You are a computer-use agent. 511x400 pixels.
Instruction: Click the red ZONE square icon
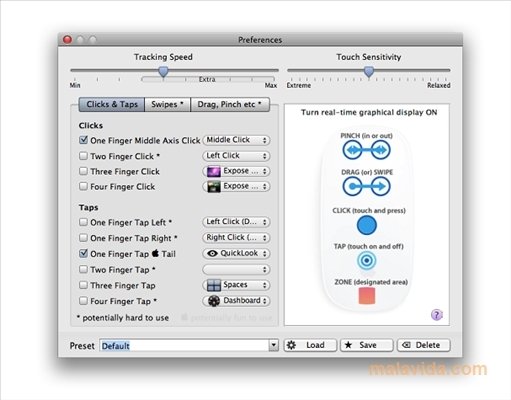click(x=367, y=296)
